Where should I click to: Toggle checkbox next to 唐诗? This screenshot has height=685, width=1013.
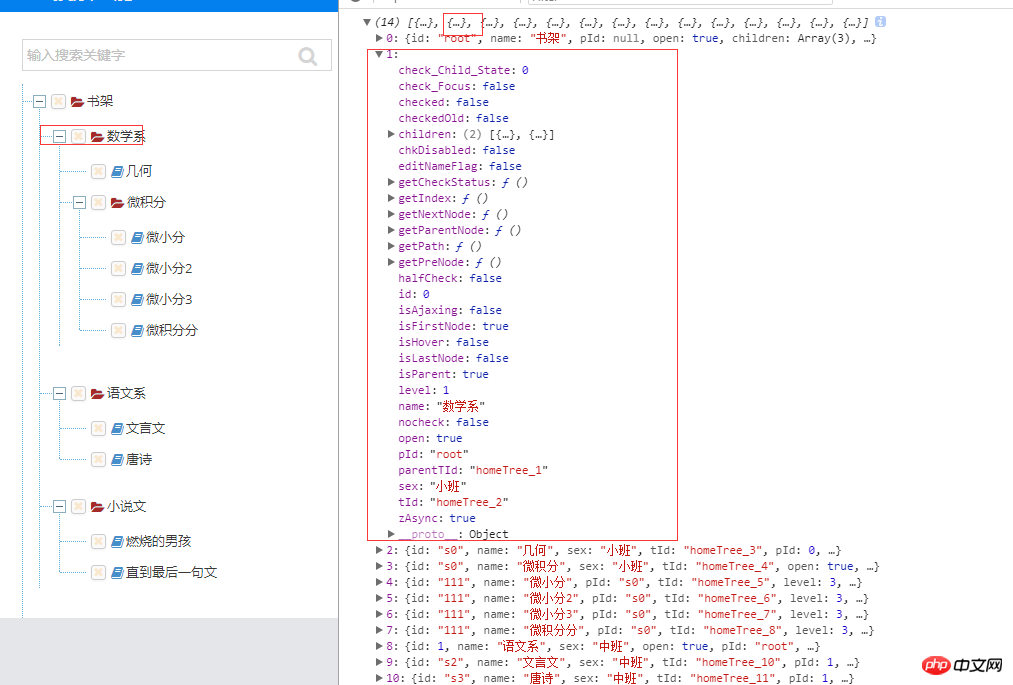click(98, 459)
